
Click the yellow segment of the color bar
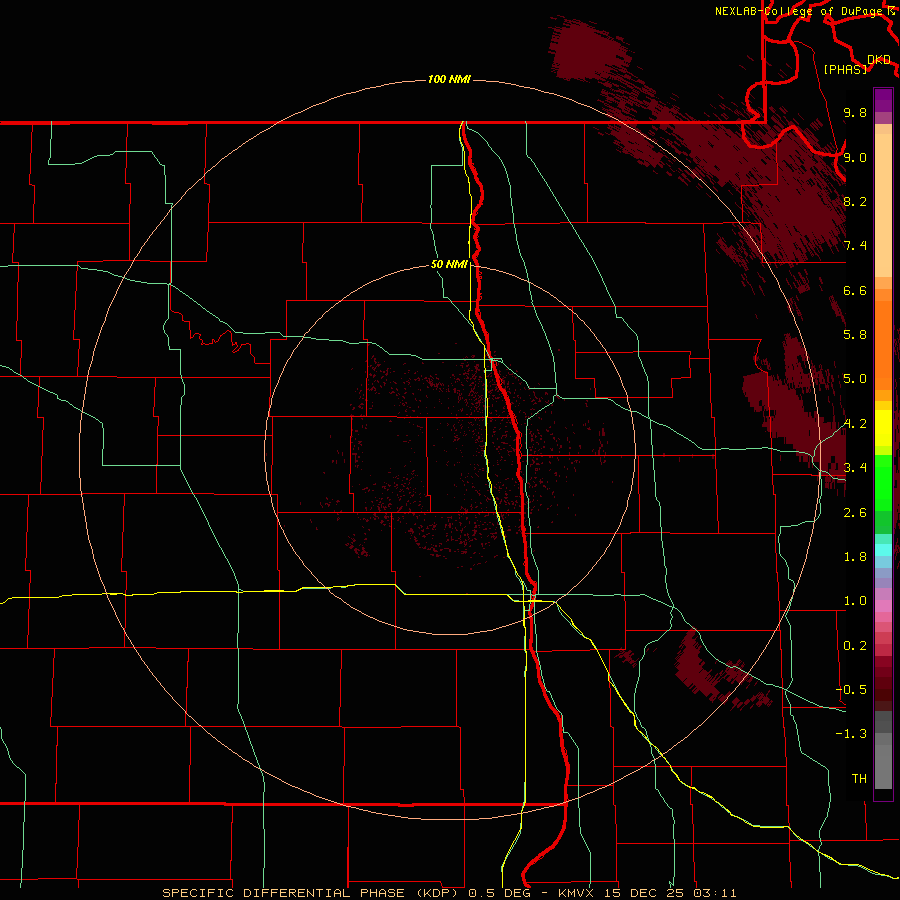883,428
